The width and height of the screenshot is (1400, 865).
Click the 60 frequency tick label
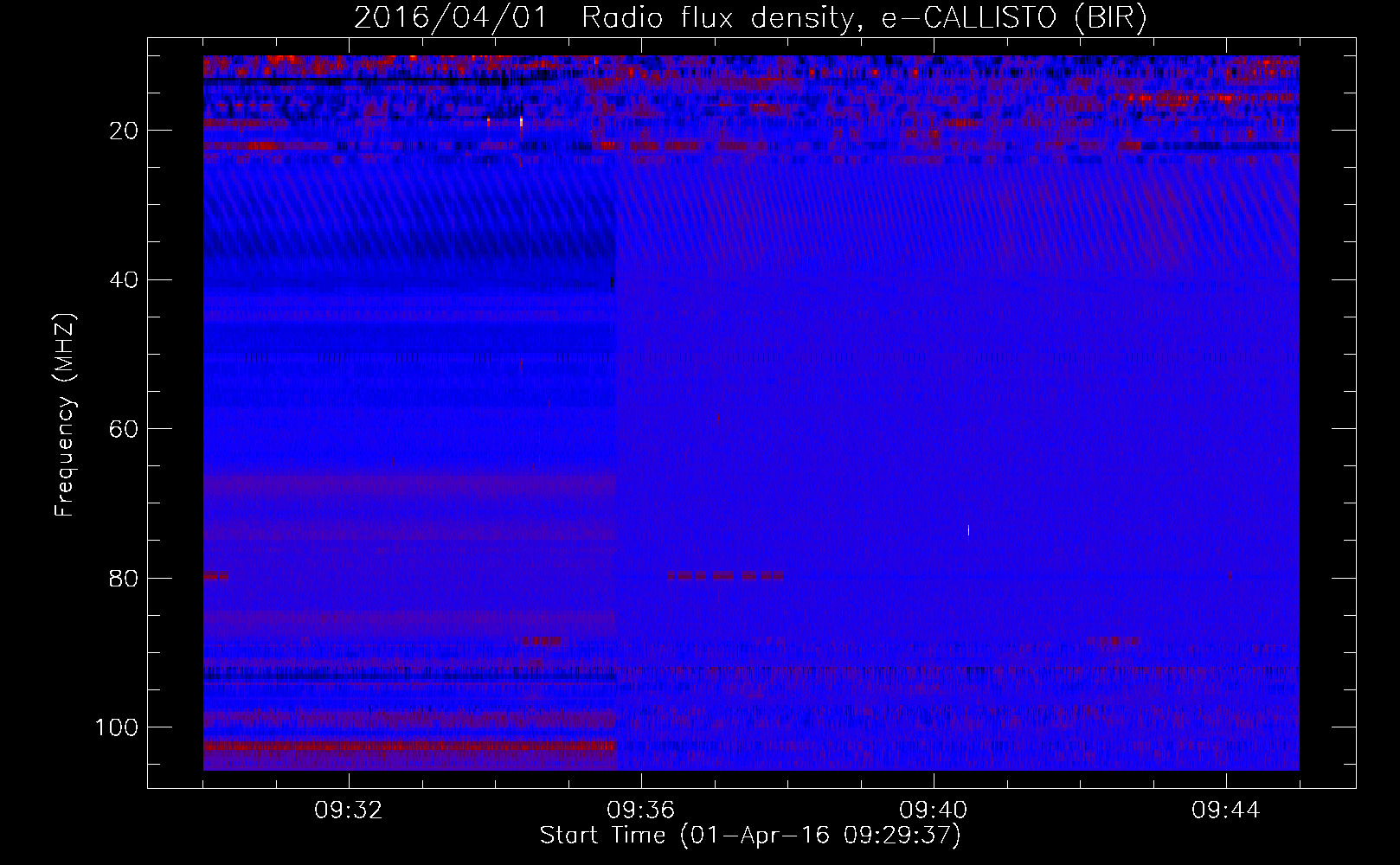coord(125,429)
